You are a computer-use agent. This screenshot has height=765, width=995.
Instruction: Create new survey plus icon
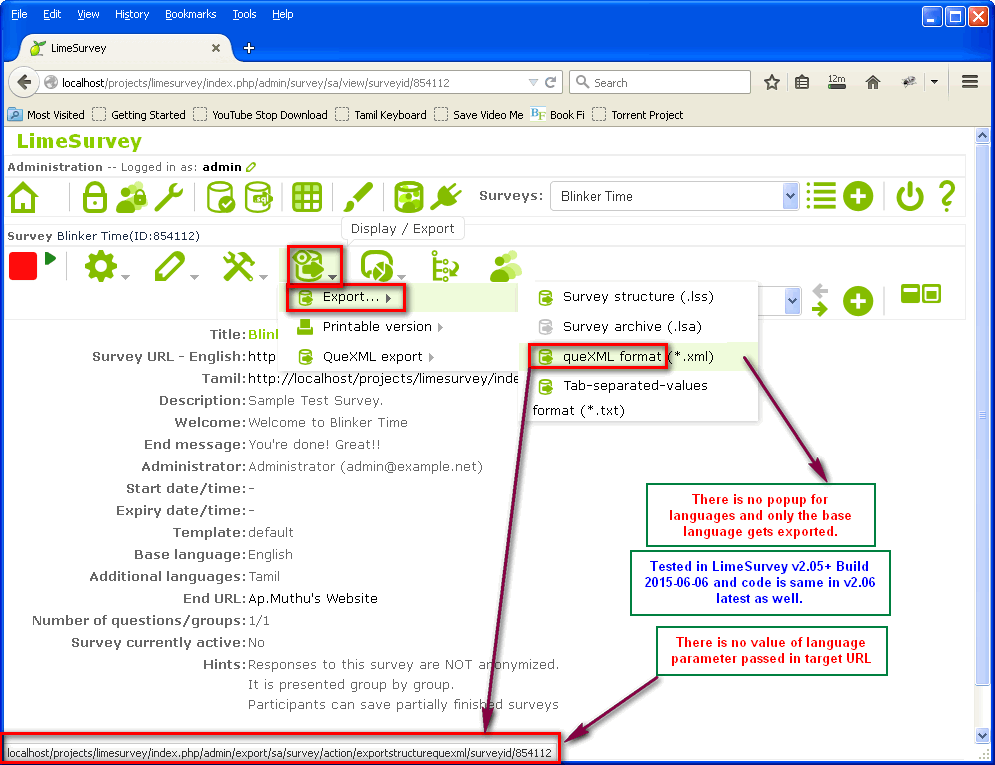coord(858,196)
